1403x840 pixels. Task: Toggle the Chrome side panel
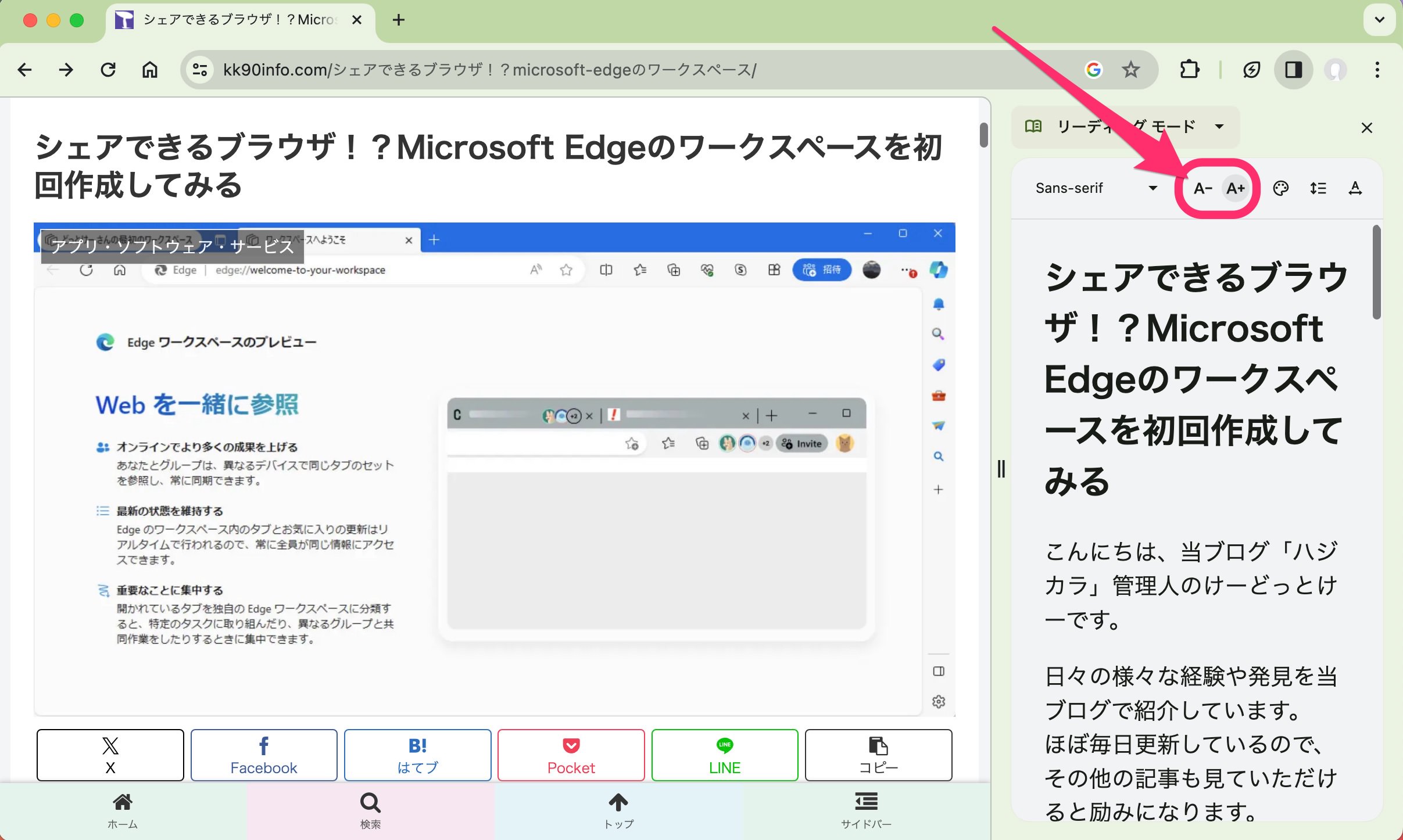click(1294, 70)
